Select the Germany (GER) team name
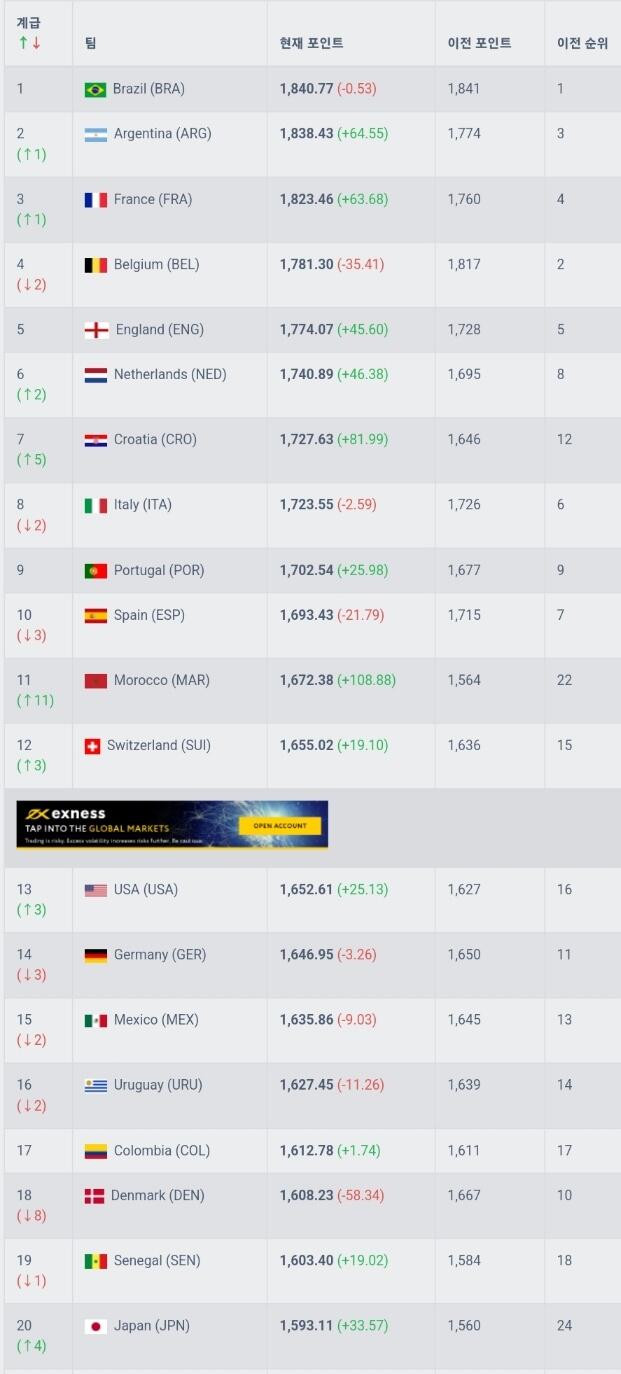Viewport: 621px width, 1374px height. [x=160, y=955]
